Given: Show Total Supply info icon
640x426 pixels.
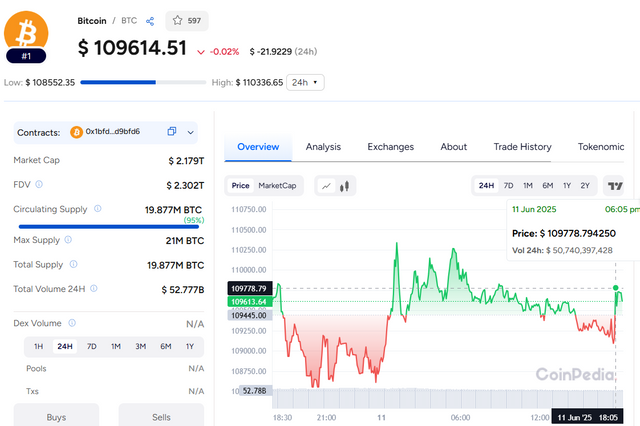Looking at the screenshot, I should coord(73,264).
